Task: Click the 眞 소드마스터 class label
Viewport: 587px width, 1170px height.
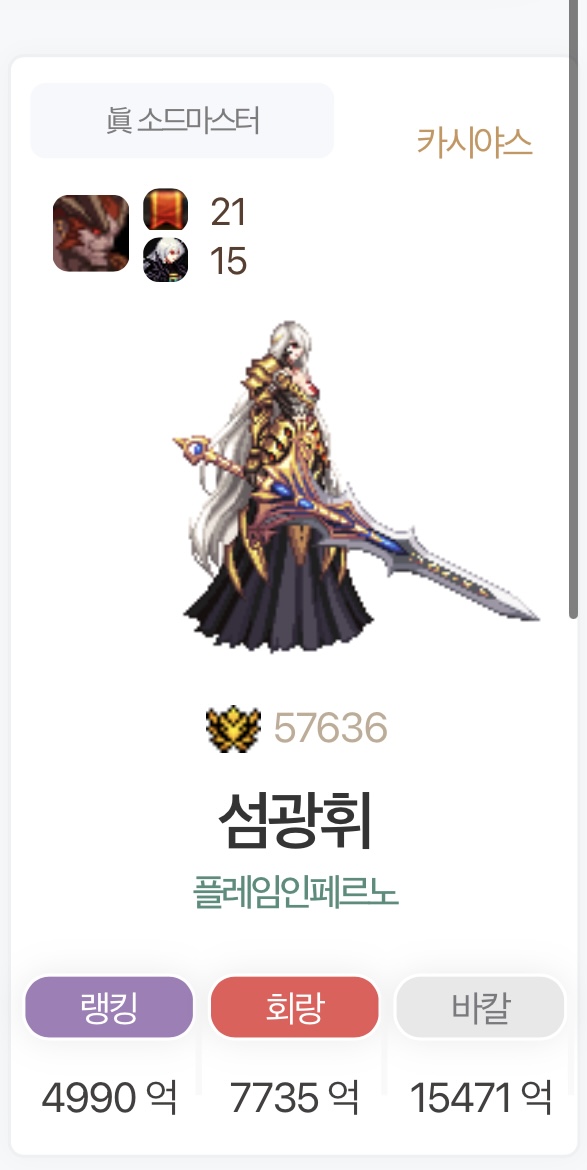Action: click(x=182, y=120)
